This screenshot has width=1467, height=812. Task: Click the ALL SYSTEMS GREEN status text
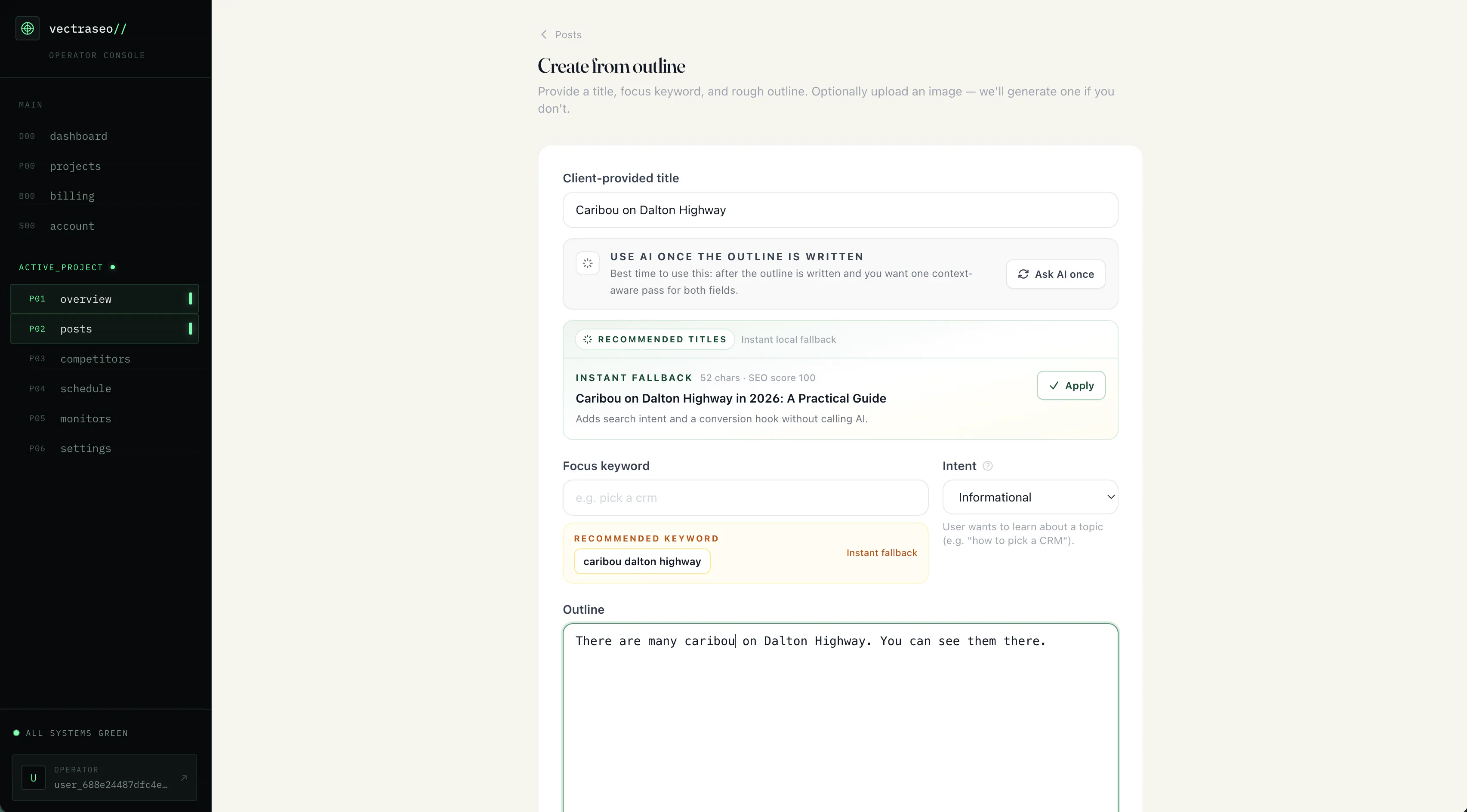pos(77,733)
